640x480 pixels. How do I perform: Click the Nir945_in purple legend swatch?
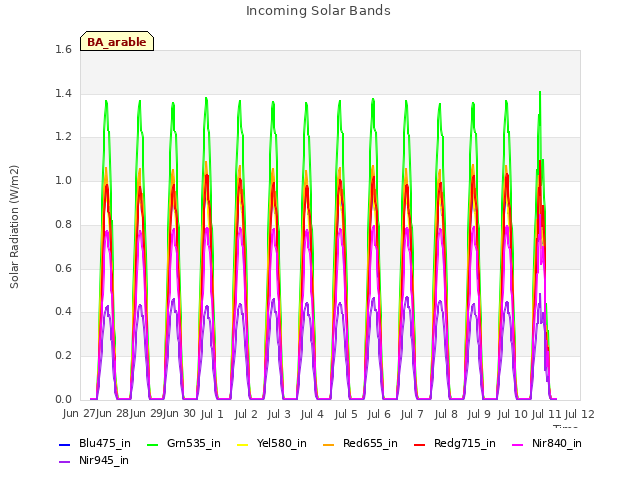pos(65,462)
